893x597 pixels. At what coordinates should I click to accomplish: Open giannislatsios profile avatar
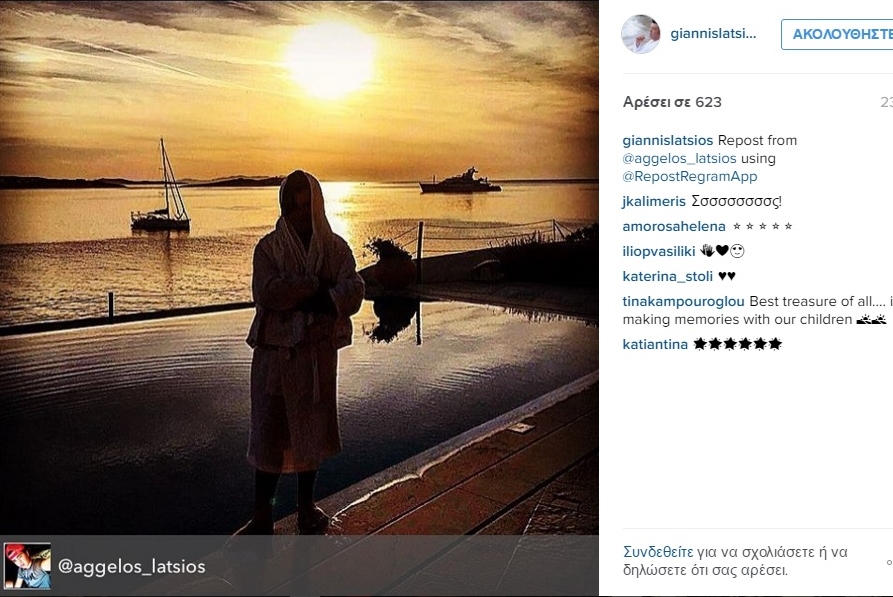click(x=641, y=34)
